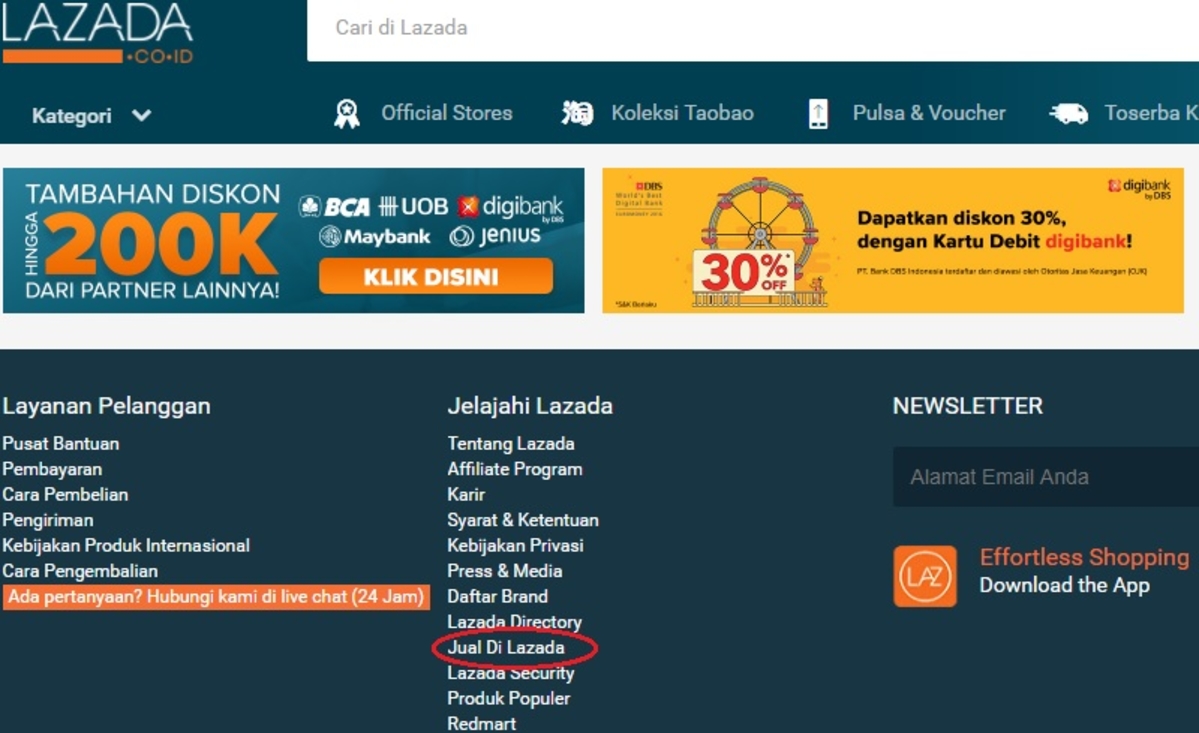Open the Kebijakan Privasi link
This screenshot has width=1199, height=733.
(515, 545)
